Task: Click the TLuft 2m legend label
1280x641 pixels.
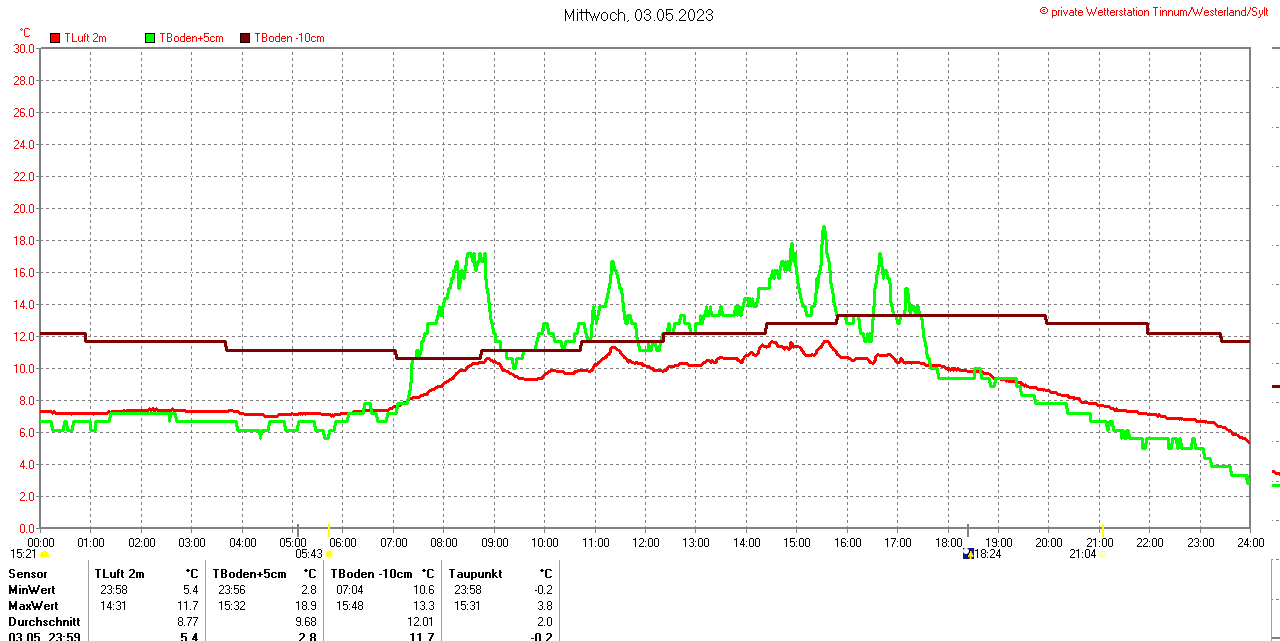Action: [85, 38]
